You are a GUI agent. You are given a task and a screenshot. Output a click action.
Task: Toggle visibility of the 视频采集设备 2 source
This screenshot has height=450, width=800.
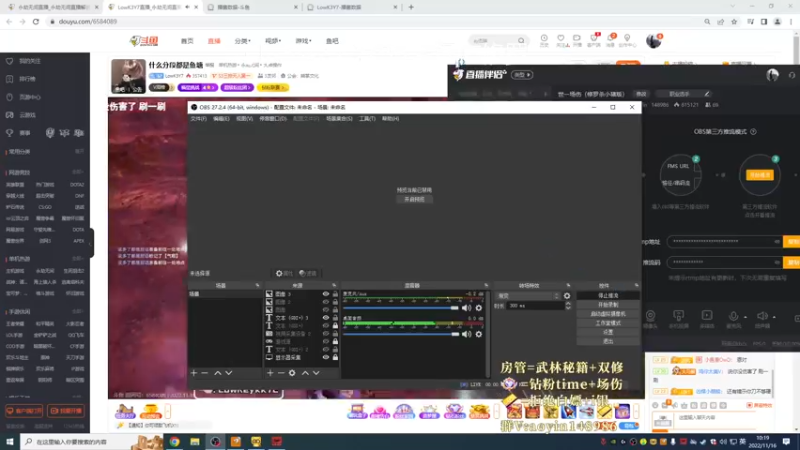(326, 334)
